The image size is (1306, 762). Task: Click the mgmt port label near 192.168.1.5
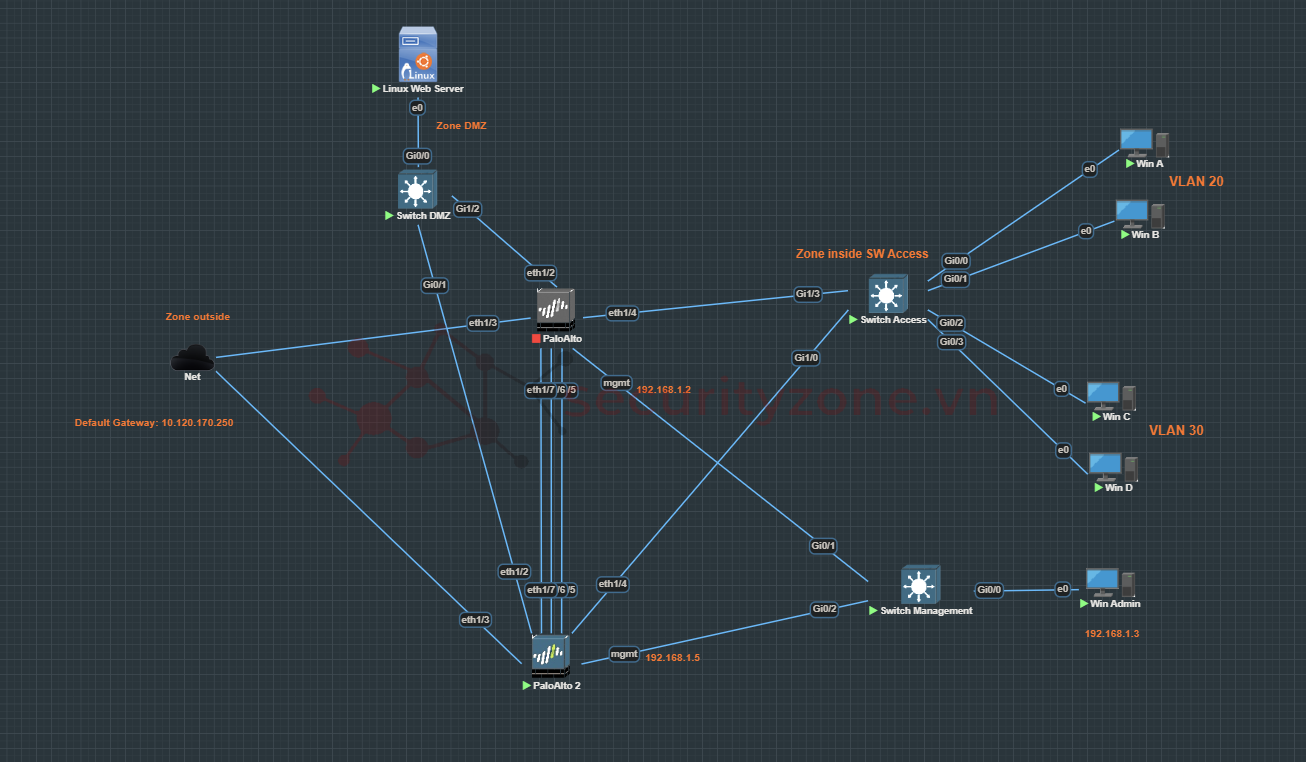[624, 654]
